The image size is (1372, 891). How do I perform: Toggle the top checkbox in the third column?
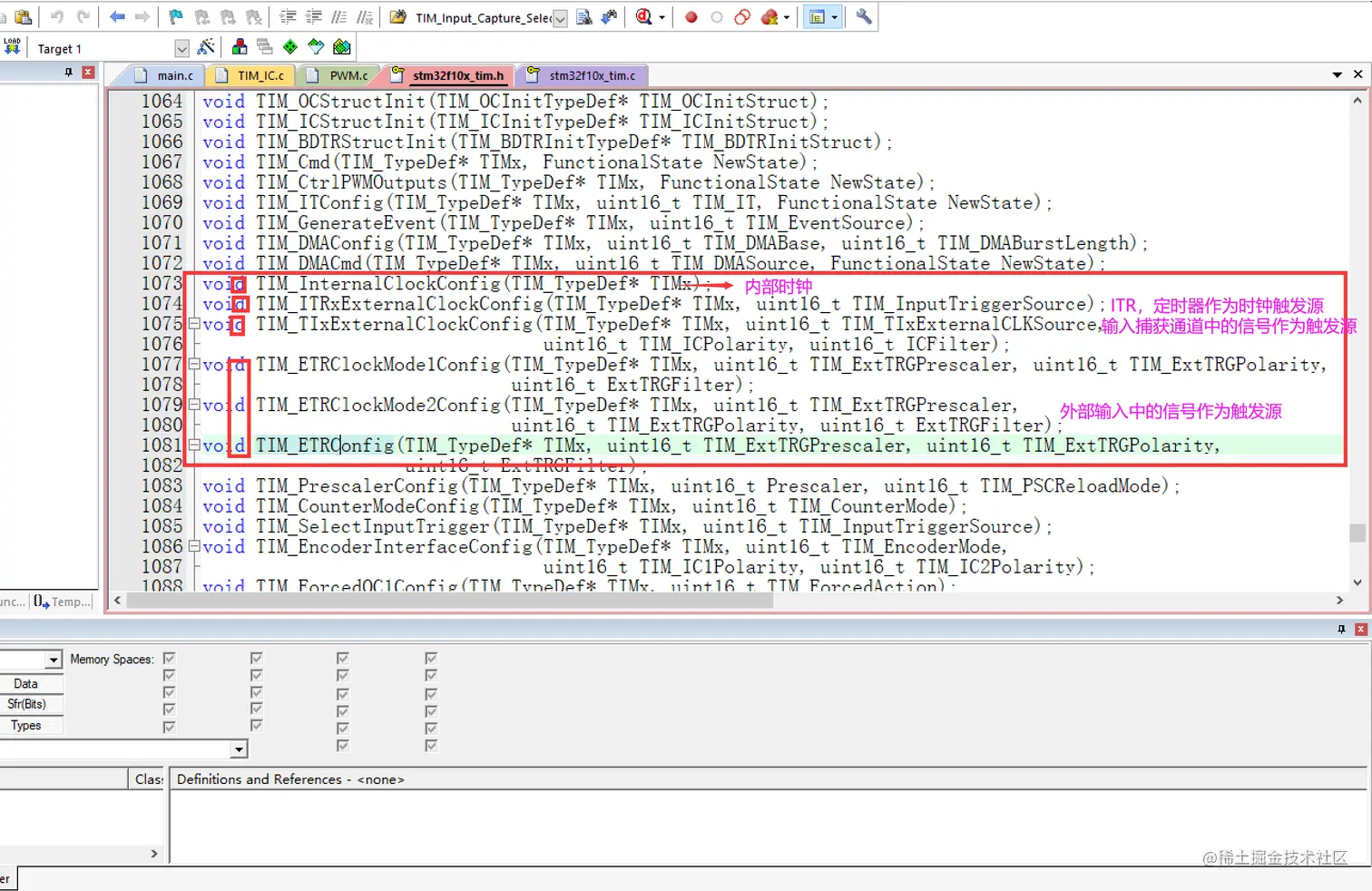point(343,658)
